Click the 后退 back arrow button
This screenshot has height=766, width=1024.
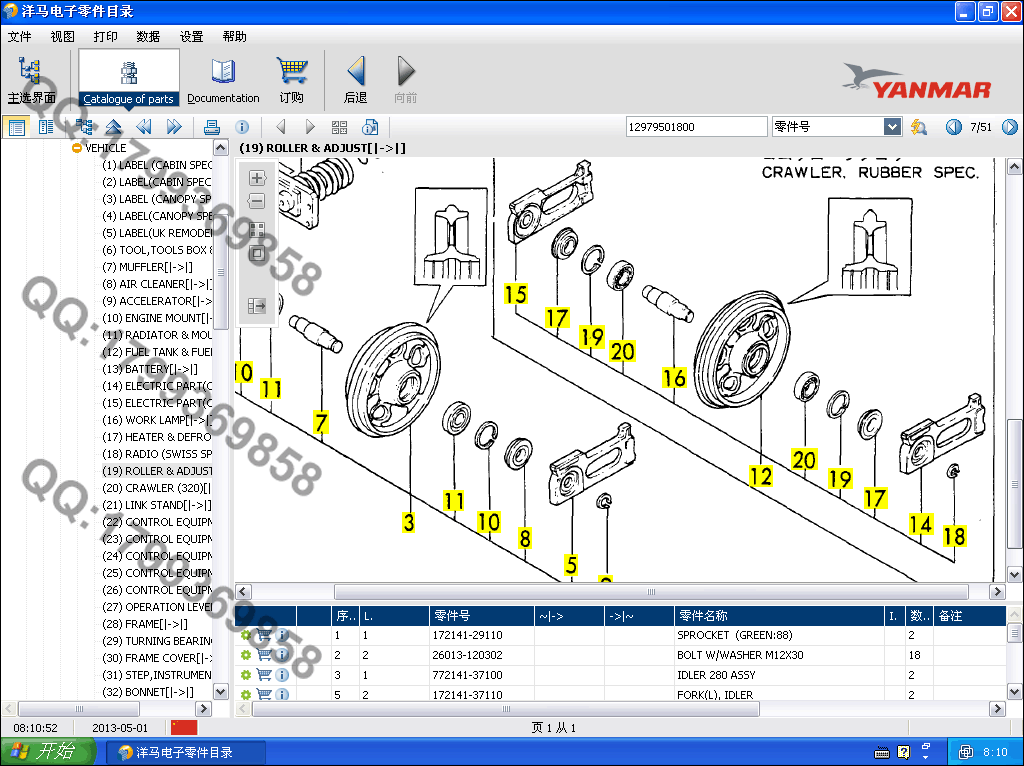pos(355,79)
